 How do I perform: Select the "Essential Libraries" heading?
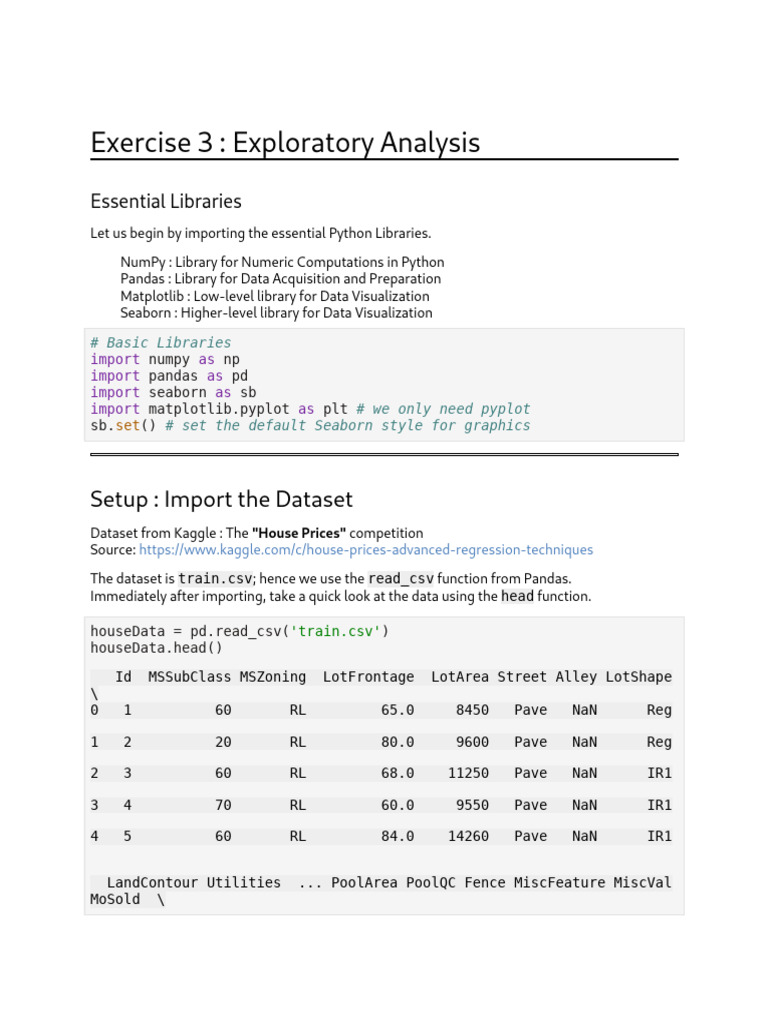(166, 201)
